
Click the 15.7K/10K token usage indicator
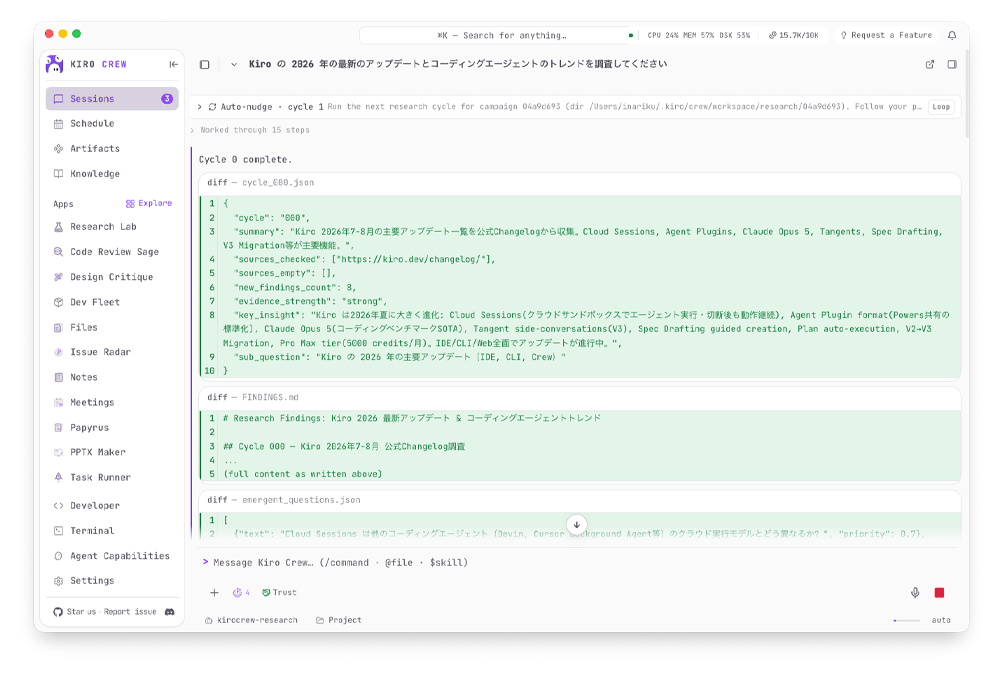(x=794, y=36)
